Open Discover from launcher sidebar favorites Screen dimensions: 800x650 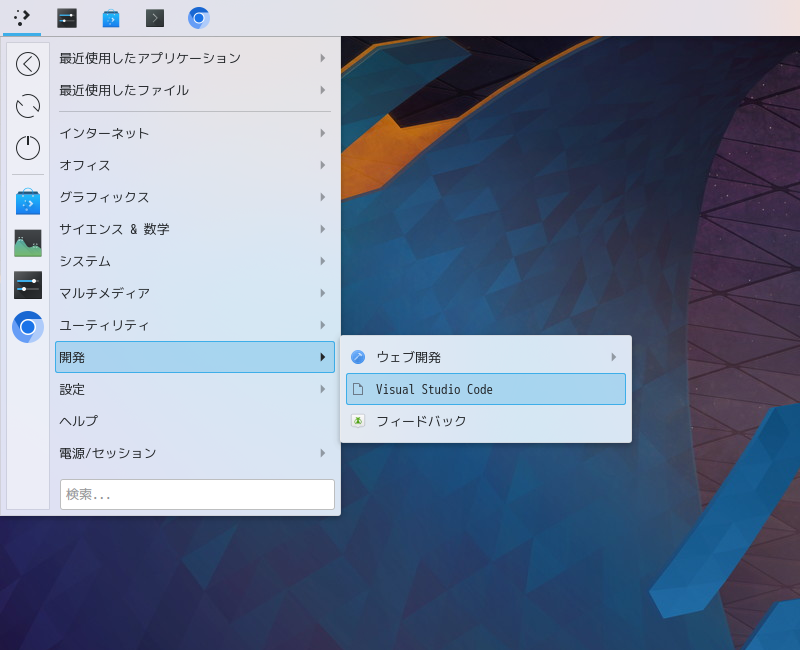point(28,202)
